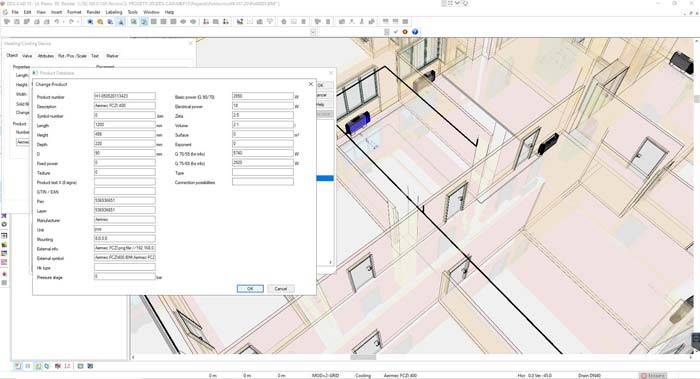Click the Redo arrow icon in toolbar
The height and width of the screenshot is (379, 700).
click(x=71, y=21)
